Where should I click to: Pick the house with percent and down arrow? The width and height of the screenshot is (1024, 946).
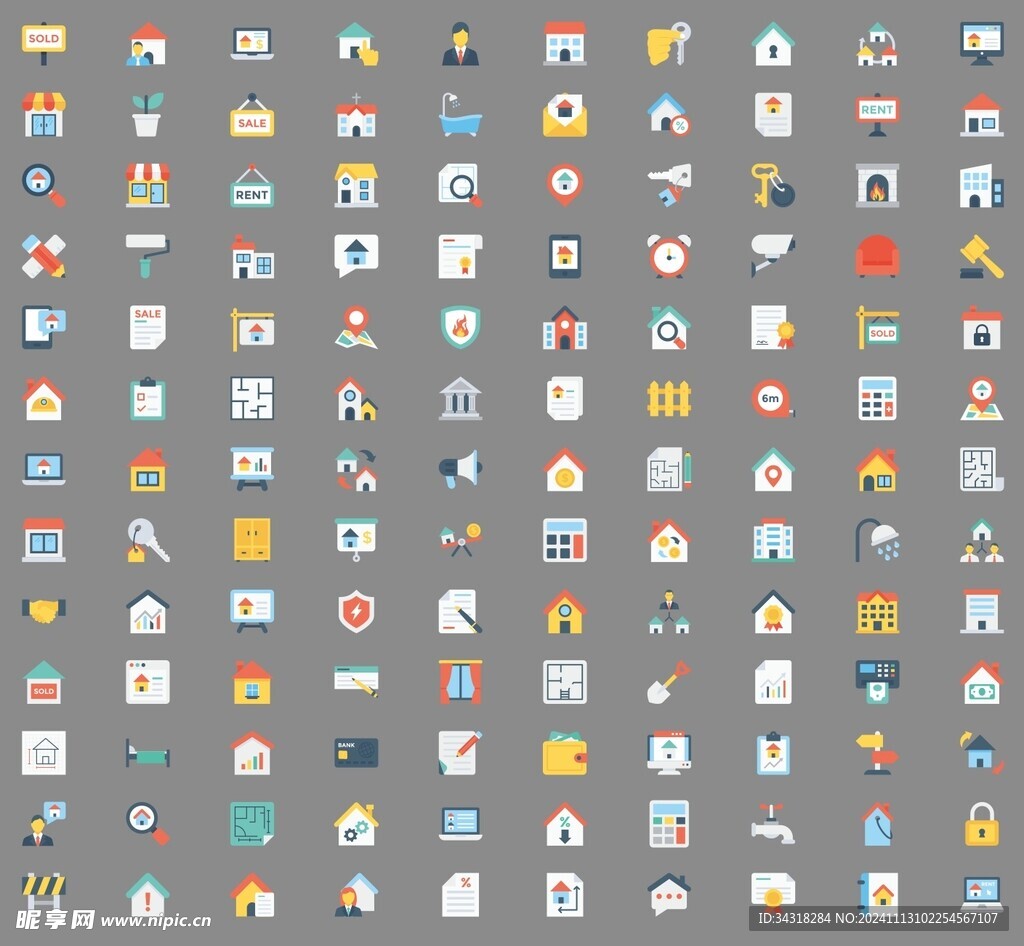tap(565, 824)
